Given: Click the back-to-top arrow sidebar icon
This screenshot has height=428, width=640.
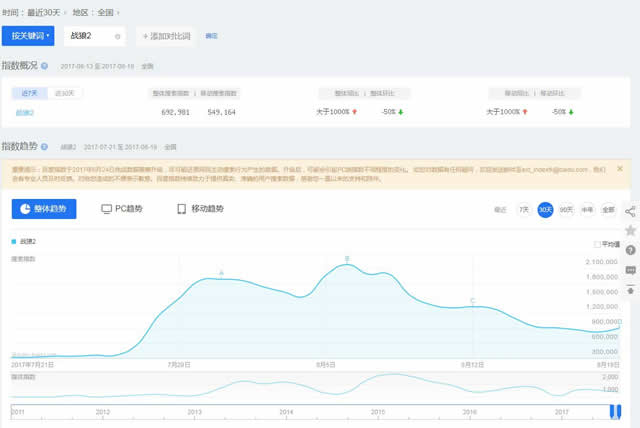Looking at the screenshot, I should pos(630,289).
